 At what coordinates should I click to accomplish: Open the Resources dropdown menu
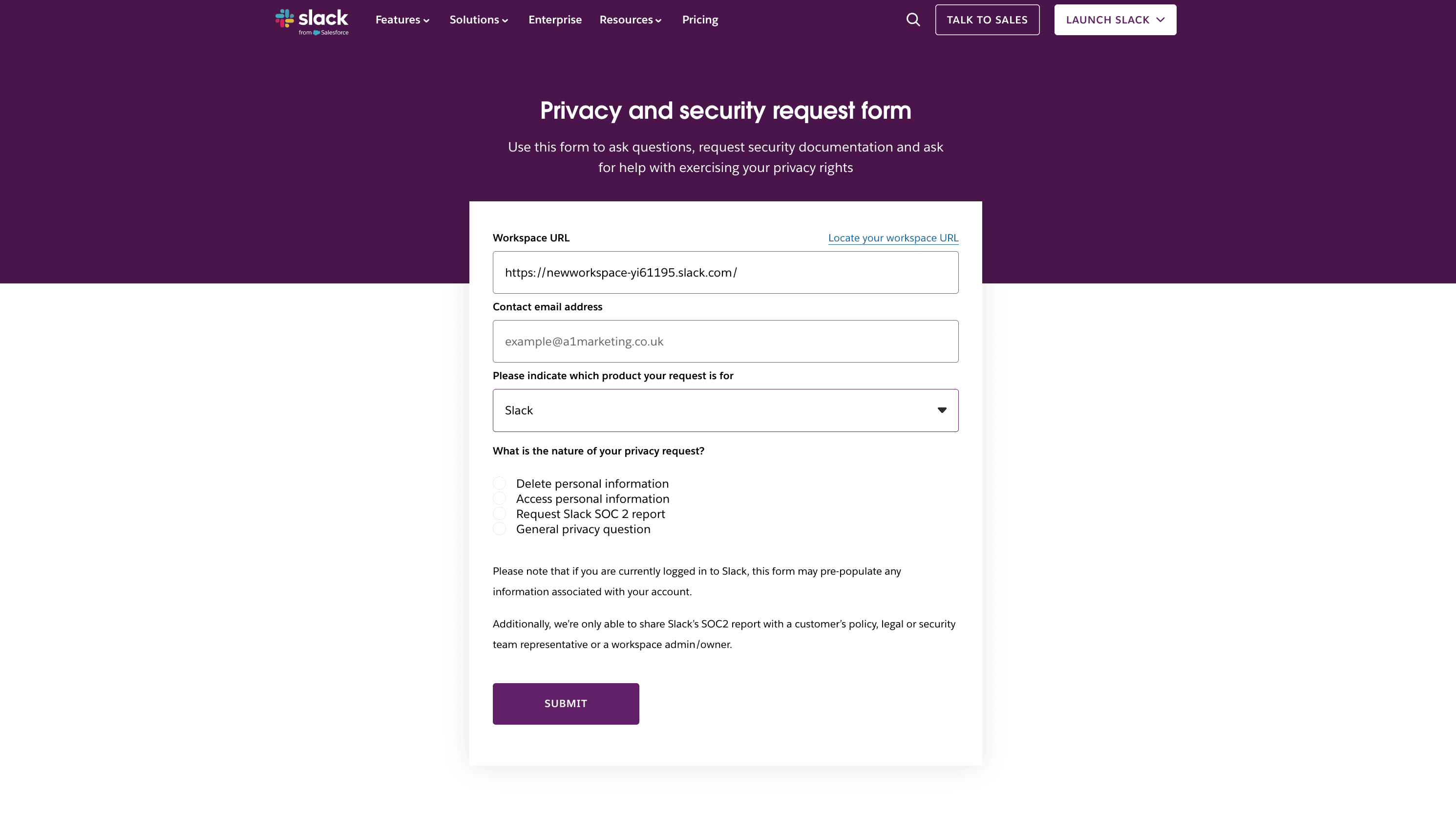[630, 20]
